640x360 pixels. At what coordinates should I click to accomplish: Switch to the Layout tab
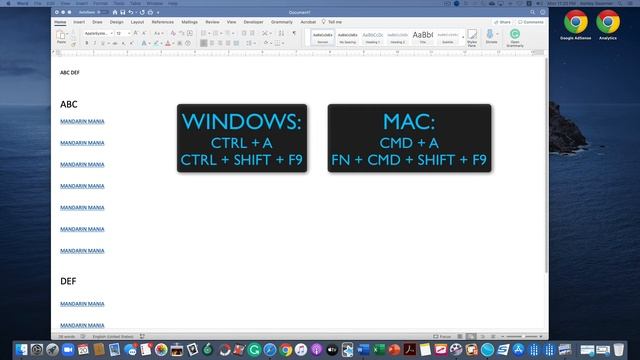click(x=137, y=22)
